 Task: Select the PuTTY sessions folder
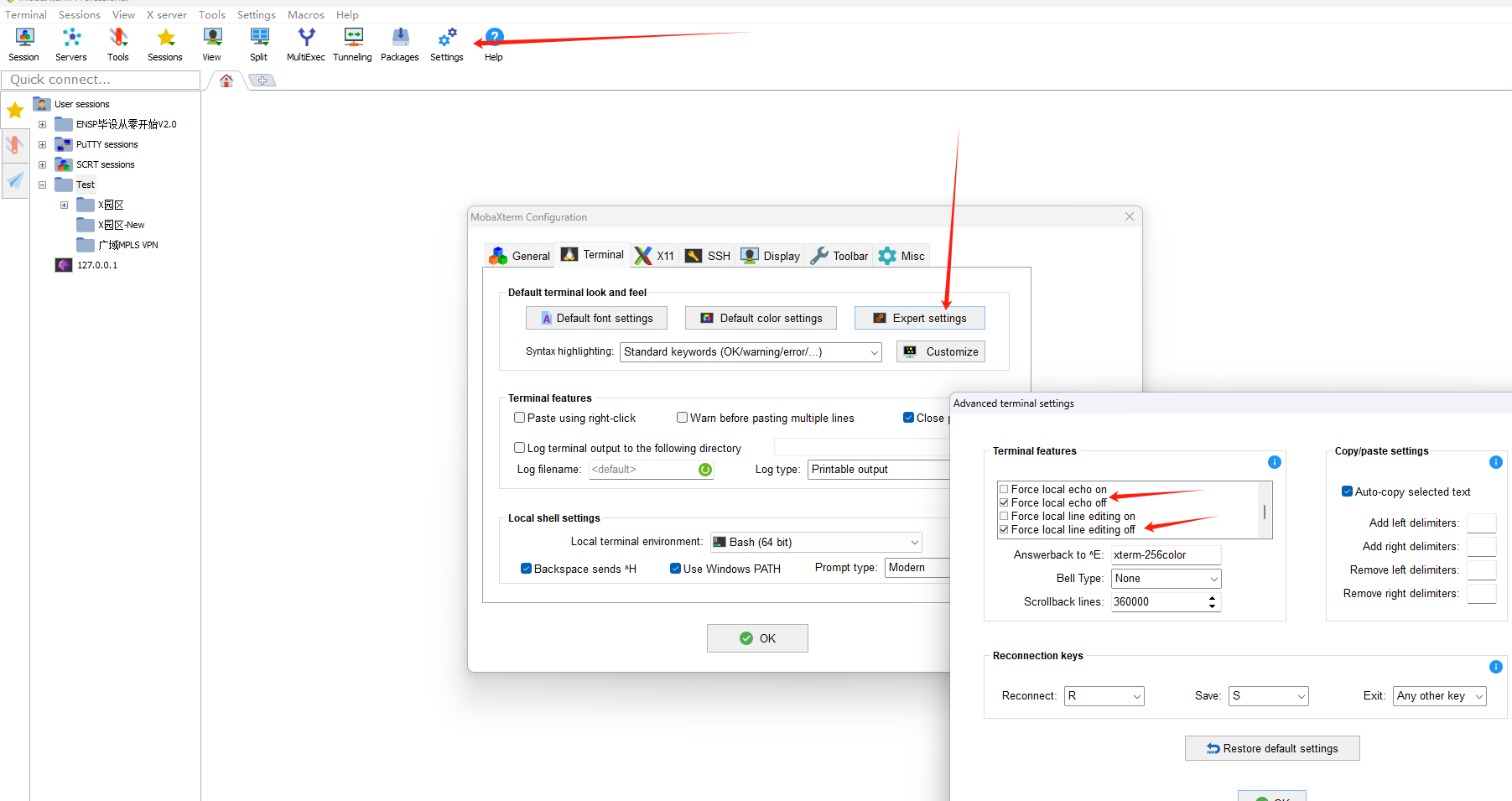[97, 144]
